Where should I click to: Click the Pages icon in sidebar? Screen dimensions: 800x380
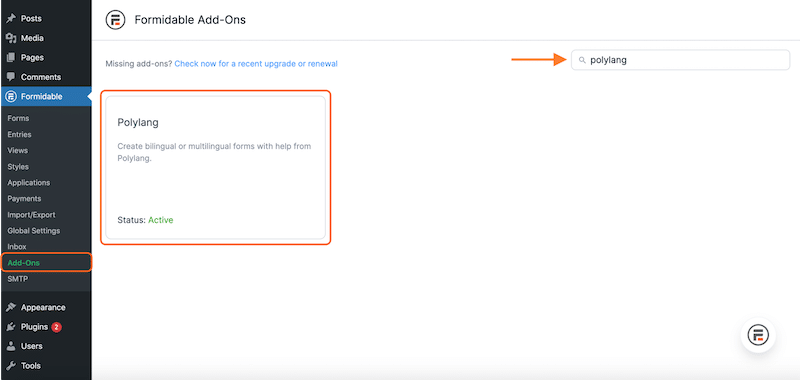[x=11, y=58]
